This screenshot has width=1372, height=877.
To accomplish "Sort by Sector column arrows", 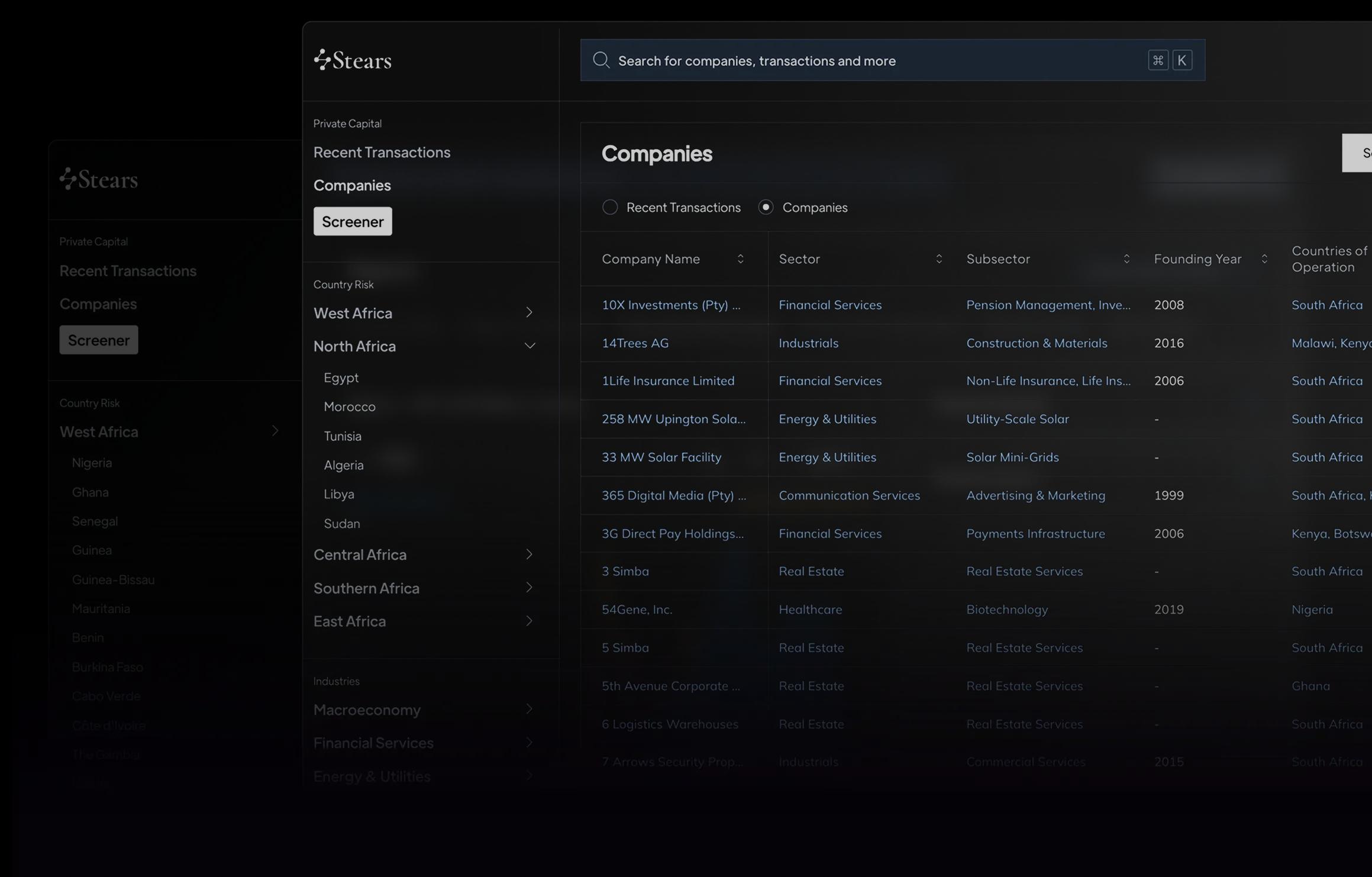I will click(939, 259).
